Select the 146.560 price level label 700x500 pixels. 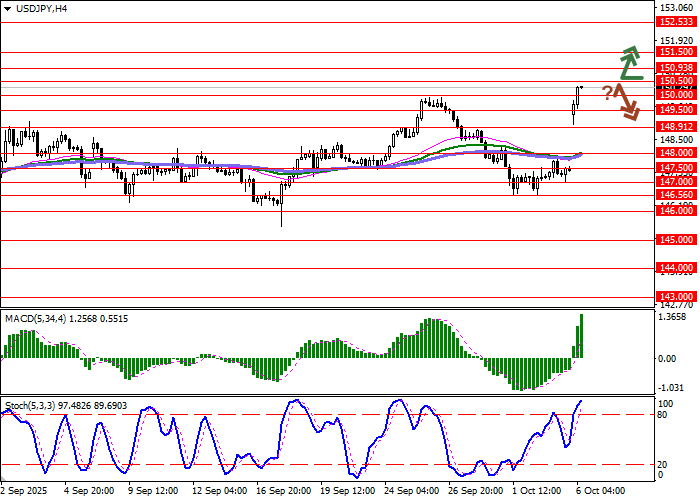tap(676, 195)
